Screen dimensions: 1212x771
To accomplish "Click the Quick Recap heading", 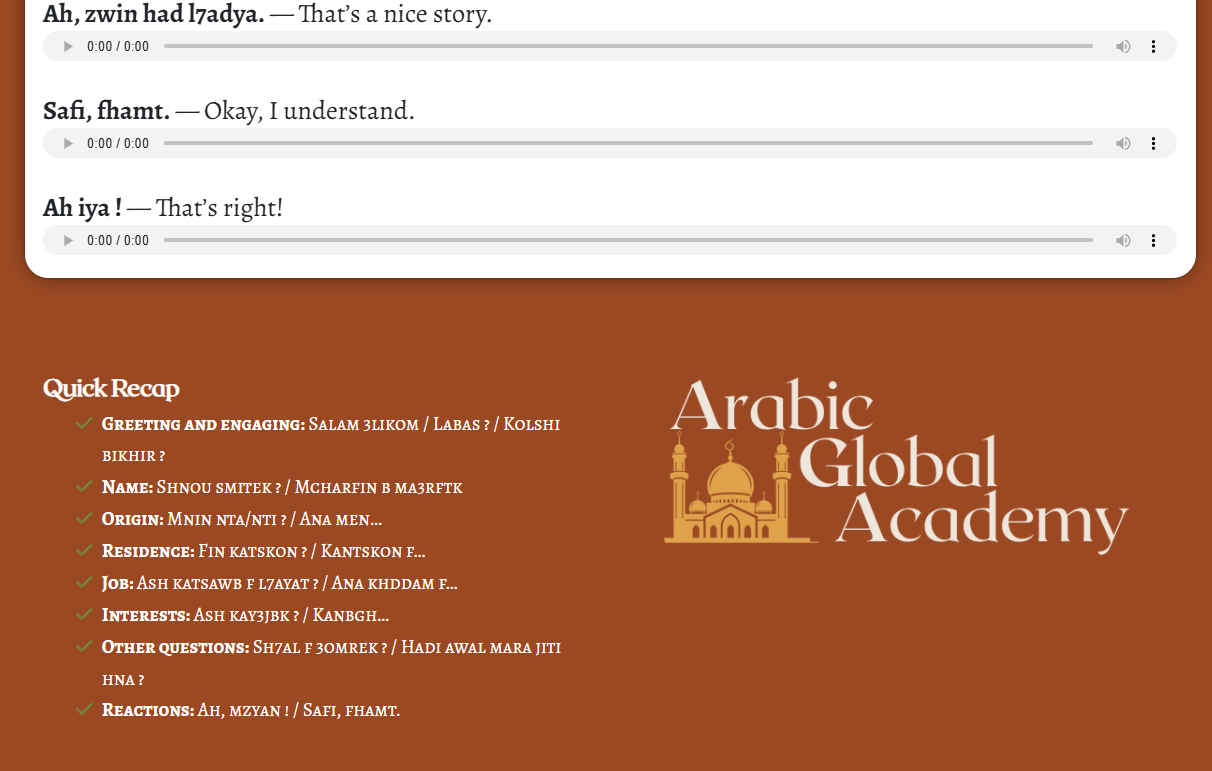I will [x=111, y=389].
